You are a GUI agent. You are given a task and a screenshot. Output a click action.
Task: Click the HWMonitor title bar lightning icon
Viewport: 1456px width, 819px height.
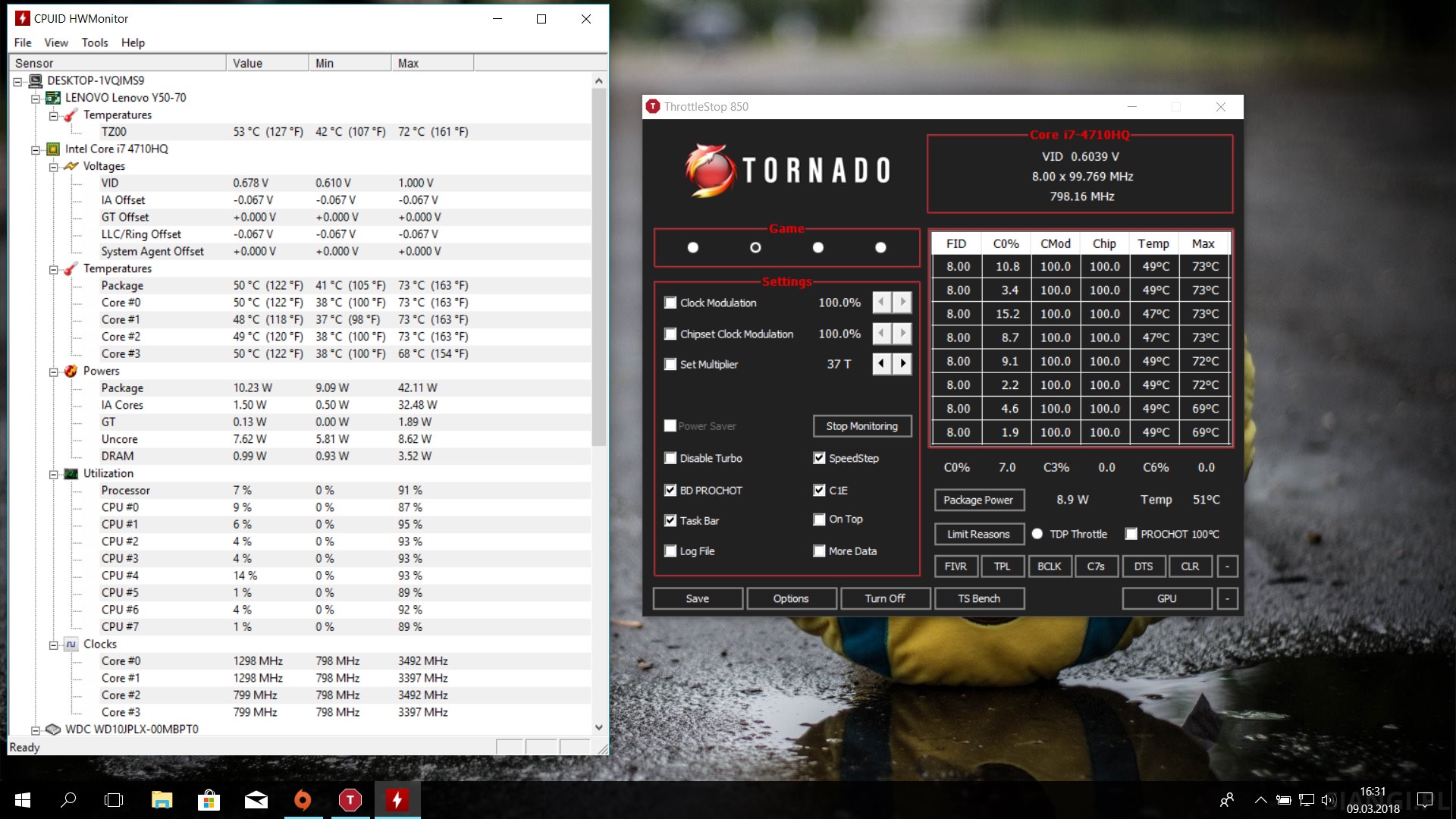23,18
